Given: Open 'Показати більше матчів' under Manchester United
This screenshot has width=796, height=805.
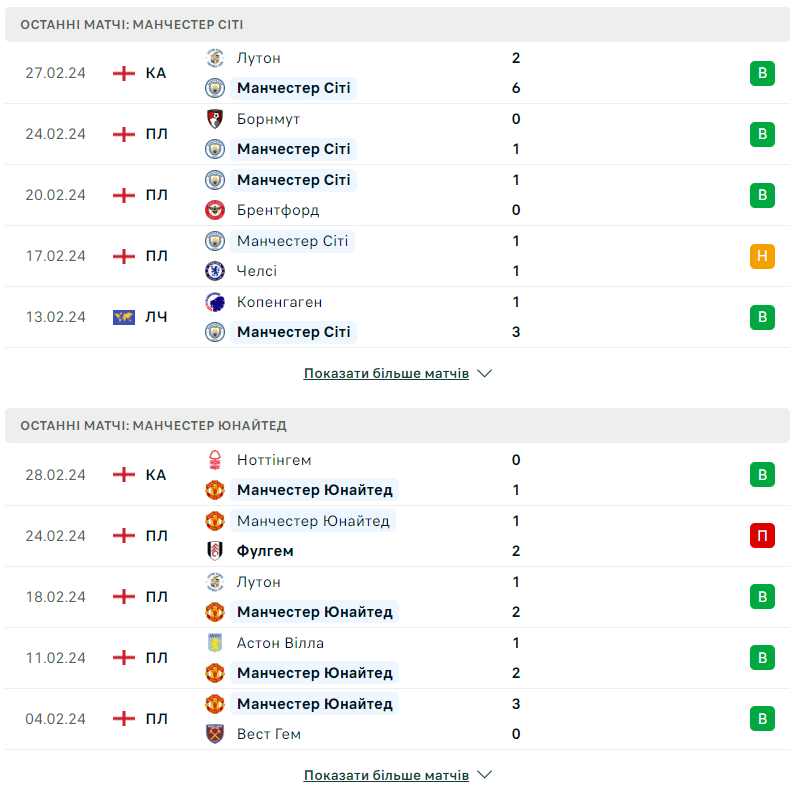Looking at the screenshot, I should (386, 775).
